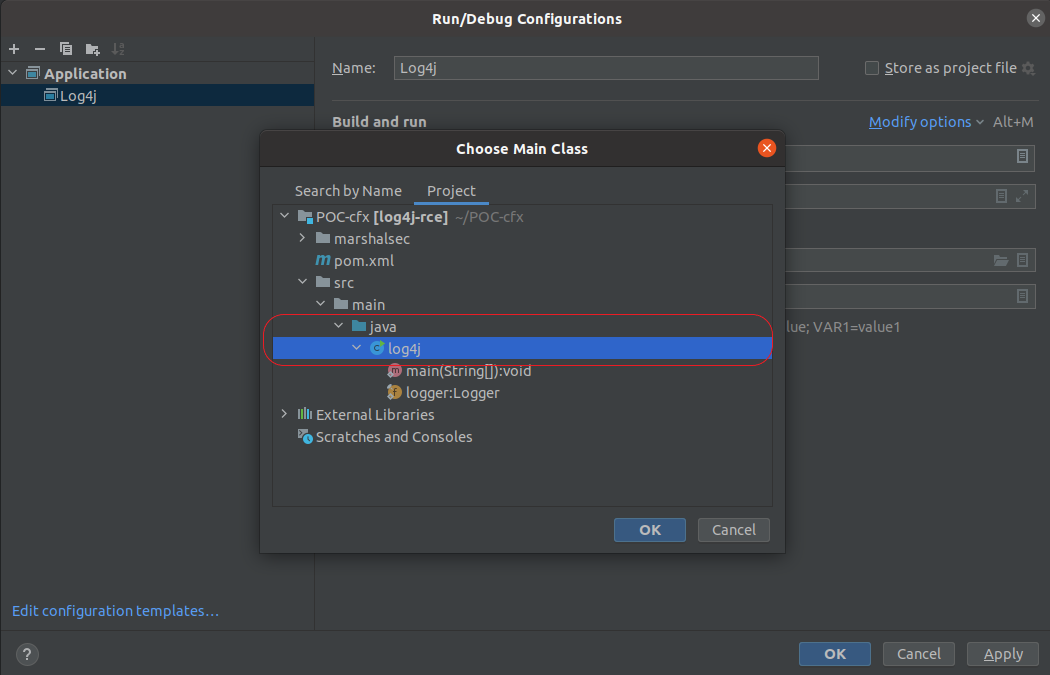Create a new configuration folder
The height and width of the screenshot is (675, 1050).
click(x=92, y=49)
